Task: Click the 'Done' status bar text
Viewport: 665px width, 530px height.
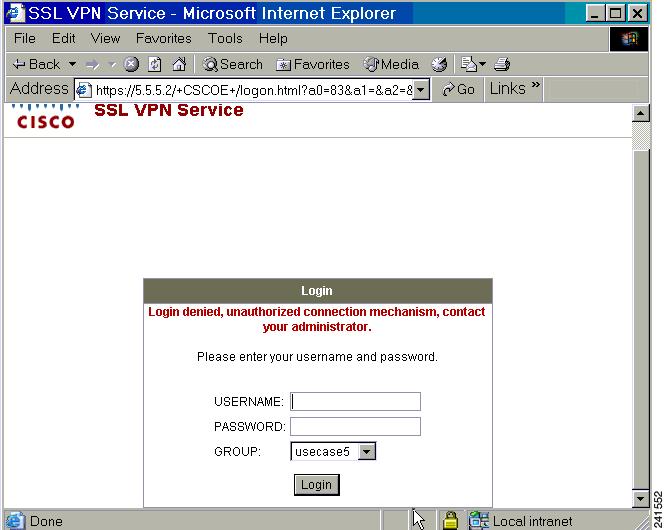Action: pos(46,522)
